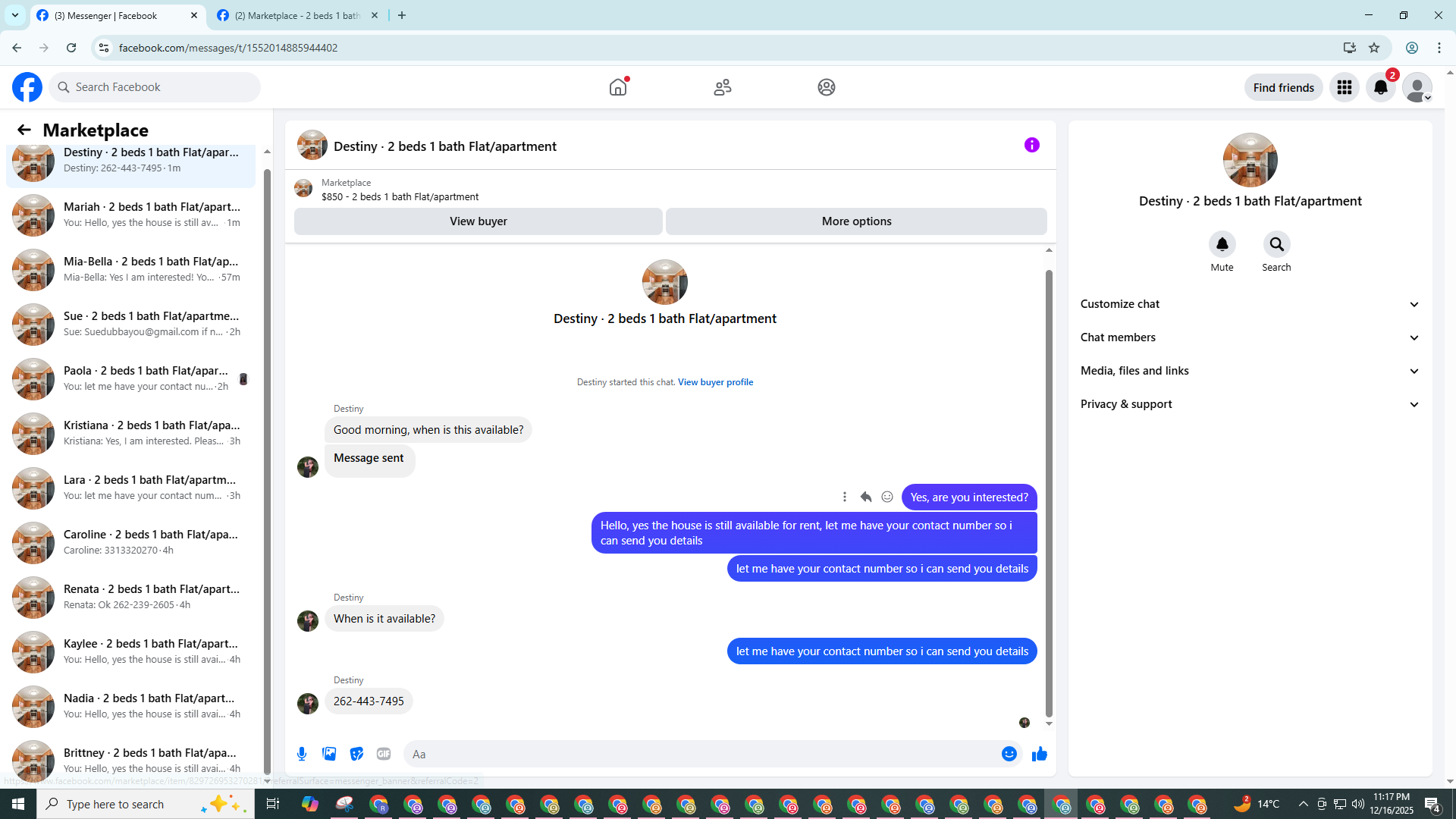Open the Facebook menu grid icon
The height and width of the screenshot is (819, 1456).
[x=1345, y=87]
